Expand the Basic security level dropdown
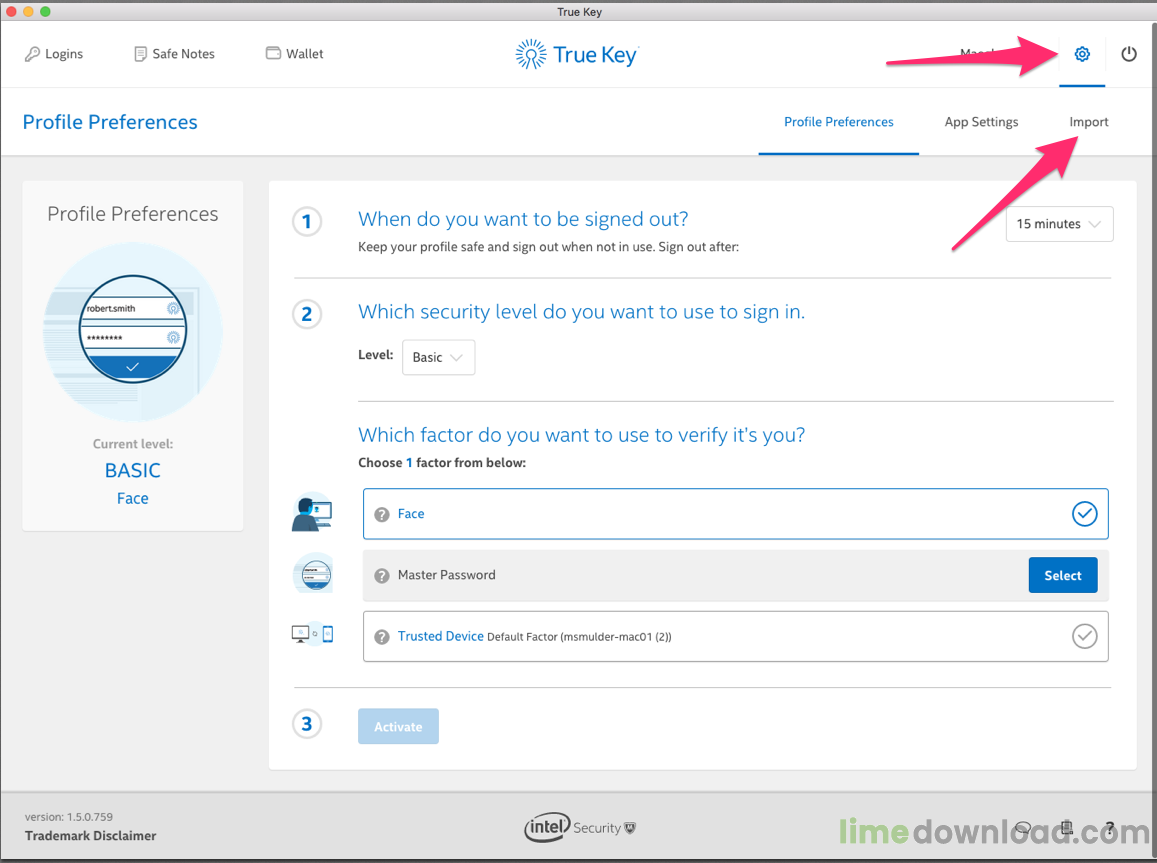This screenshot has height=863, width=1157. (438, 357)
